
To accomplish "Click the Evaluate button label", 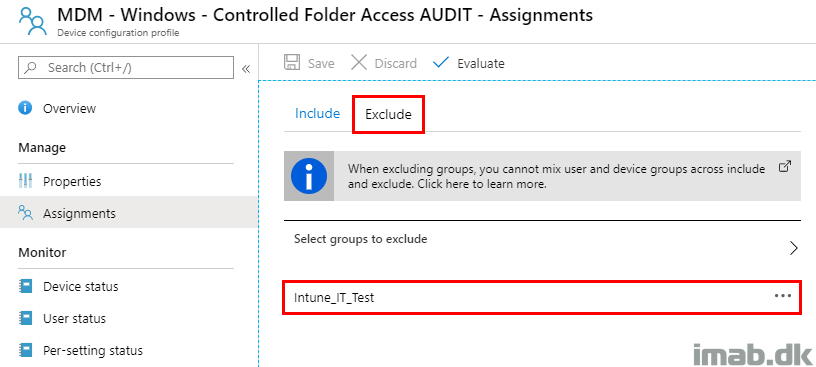I will tap(481, 64).
